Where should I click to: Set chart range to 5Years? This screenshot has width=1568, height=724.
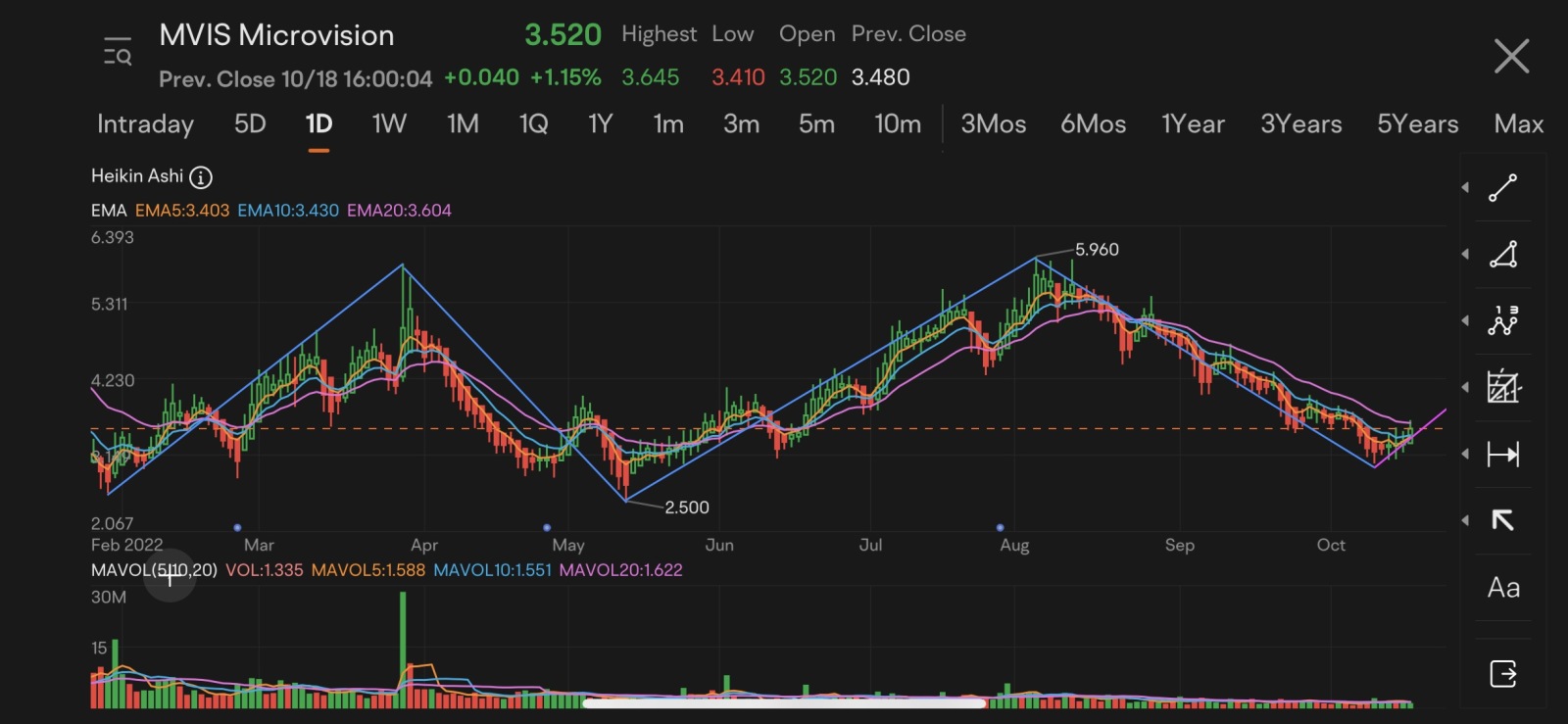[1417, 123]
